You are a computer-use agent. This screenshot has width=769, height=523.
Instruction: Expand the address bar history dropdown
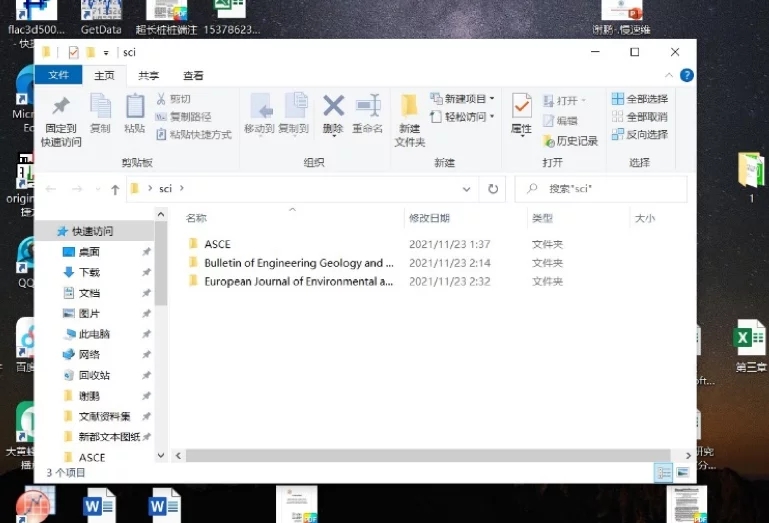click(x=466, y=189)
